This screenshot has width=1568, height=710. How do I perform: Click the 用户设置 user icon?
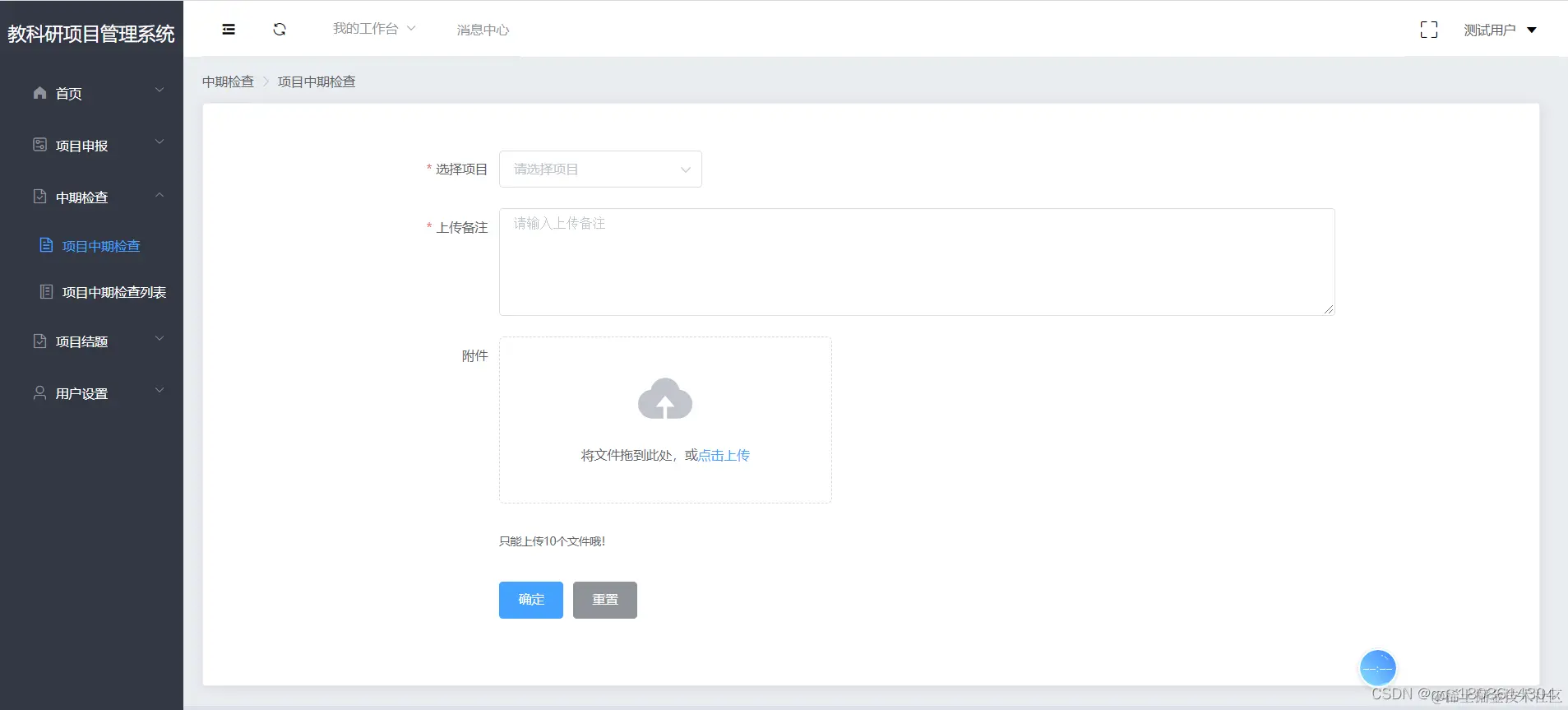coord(39,392)
